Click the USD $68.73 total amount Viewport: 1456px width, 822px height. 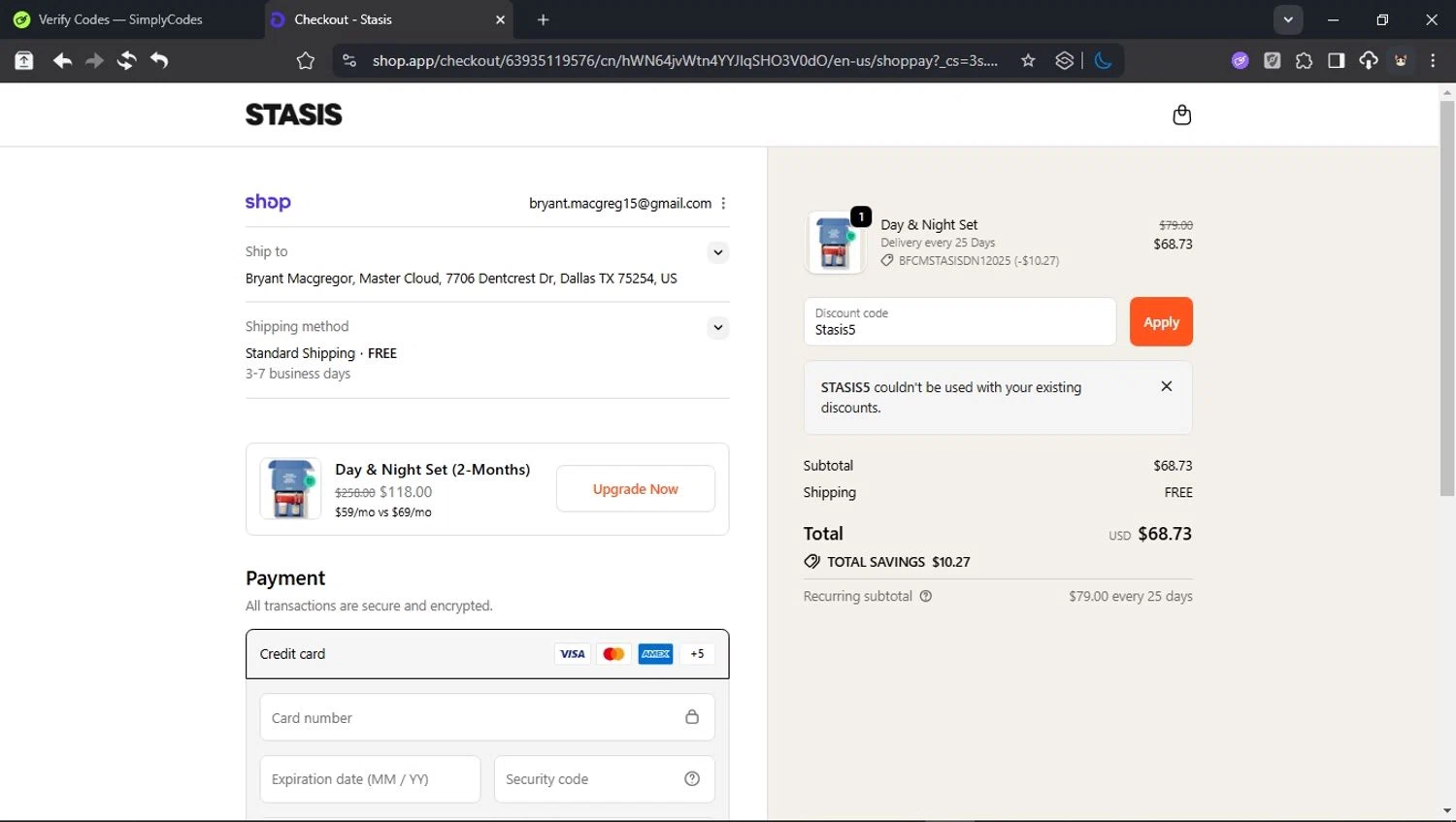[x=1150, y=534]
